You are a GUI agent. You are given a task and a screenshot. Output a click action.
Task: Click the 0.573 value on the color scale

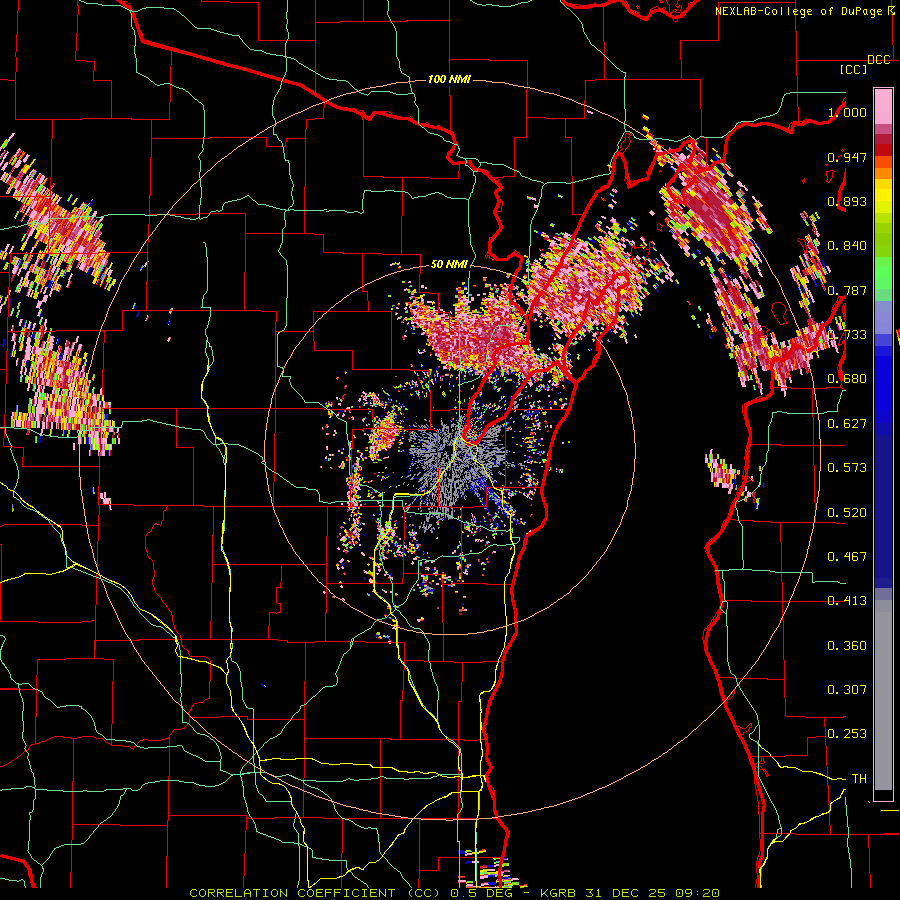point(847,468)
